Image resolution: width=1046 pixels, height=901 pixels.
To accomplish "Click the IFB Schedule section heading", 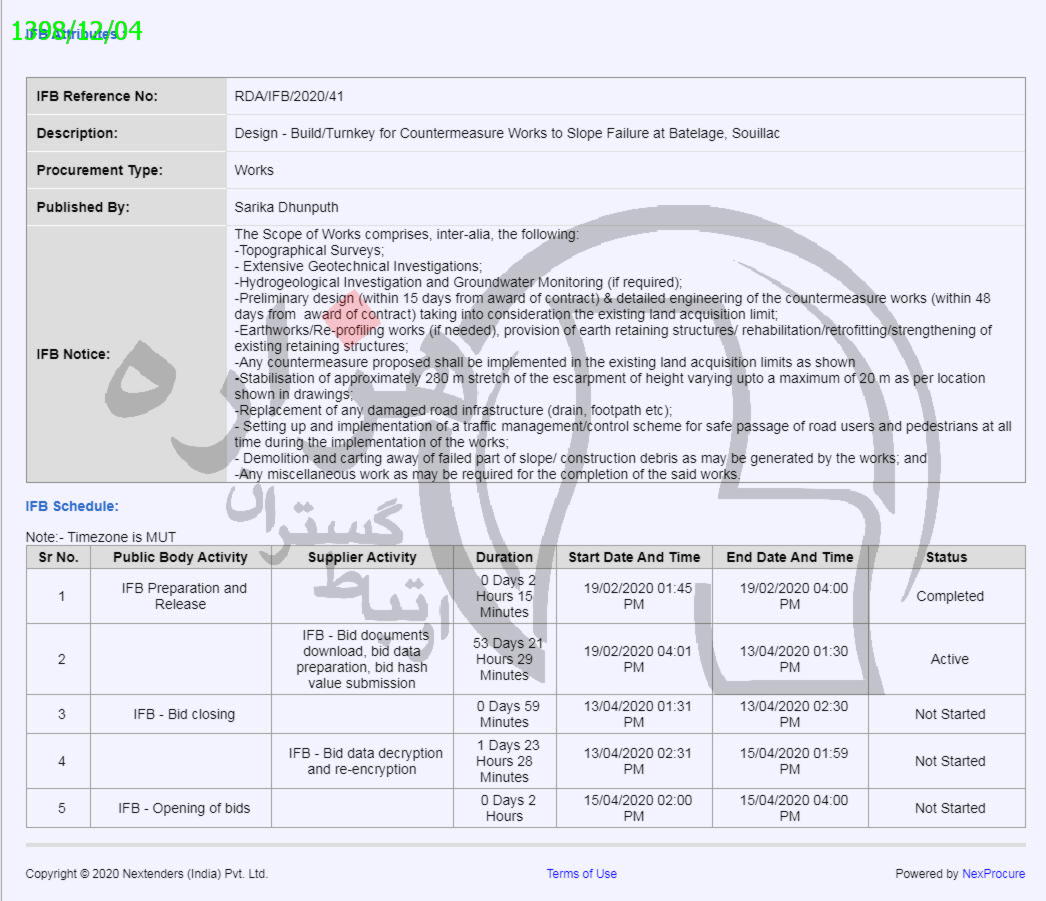I will coord(72,507).
